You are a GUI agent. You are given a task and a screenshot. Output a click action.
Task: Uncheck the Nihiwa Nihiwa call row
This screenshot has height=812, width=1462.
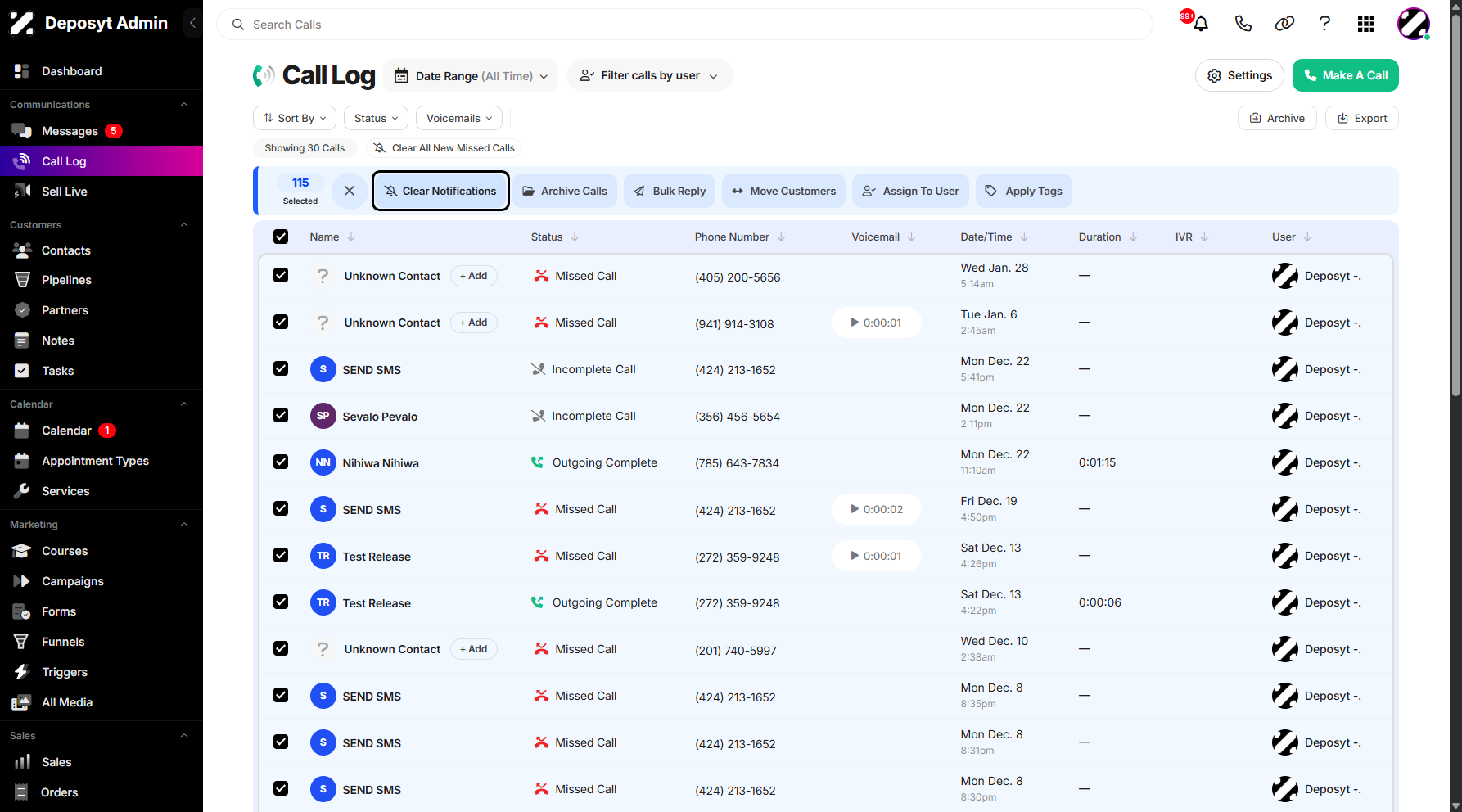click(281, 462)
